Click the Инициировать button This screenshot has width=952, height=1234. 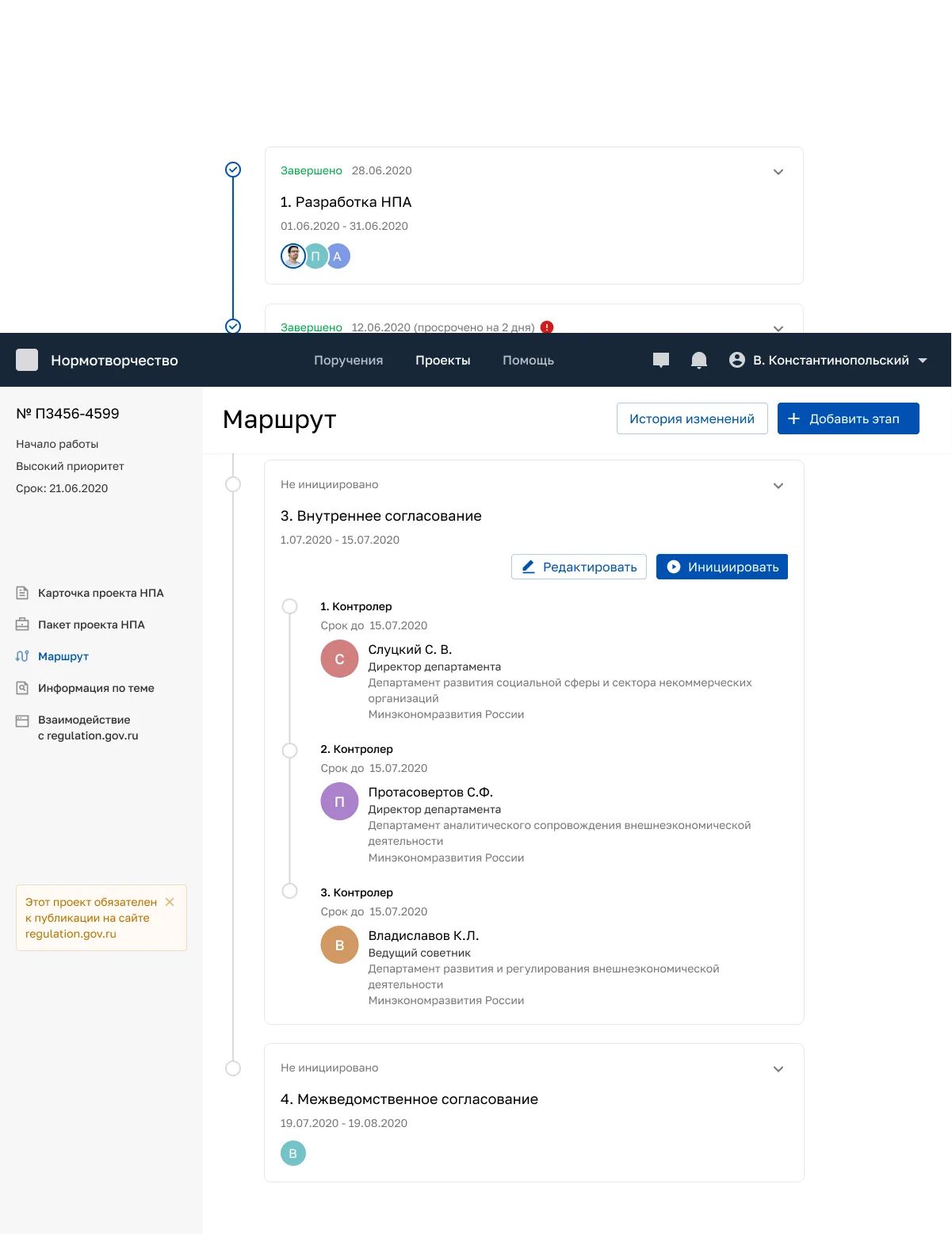coord(722,567)
